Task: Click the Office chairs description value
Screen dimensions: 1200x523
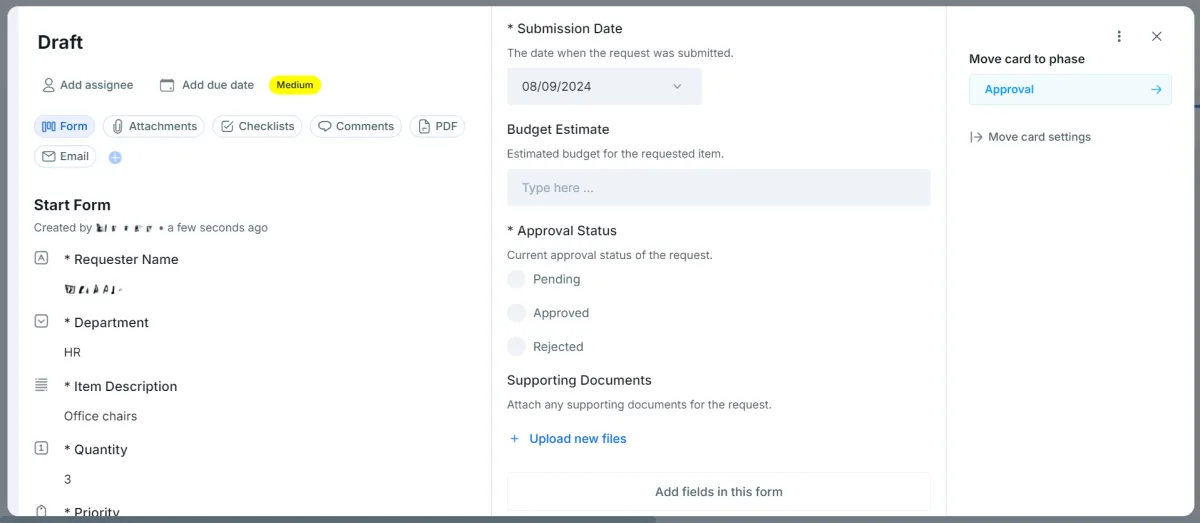Action: [100, 416]
